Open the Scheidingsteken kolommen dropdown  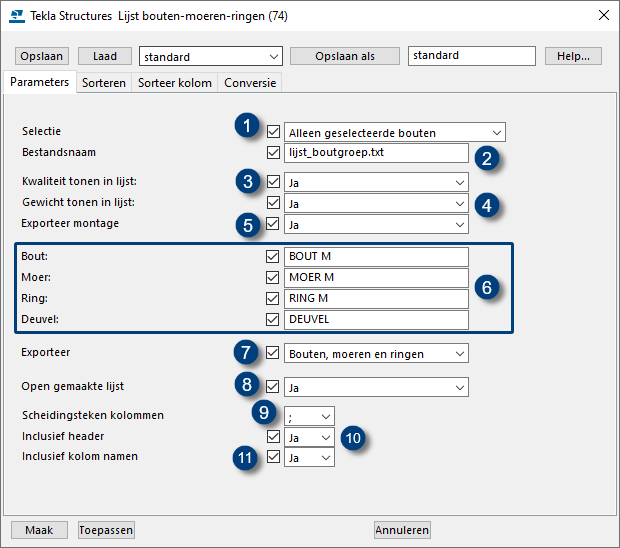pyautogui.click(x=309, y=415)
